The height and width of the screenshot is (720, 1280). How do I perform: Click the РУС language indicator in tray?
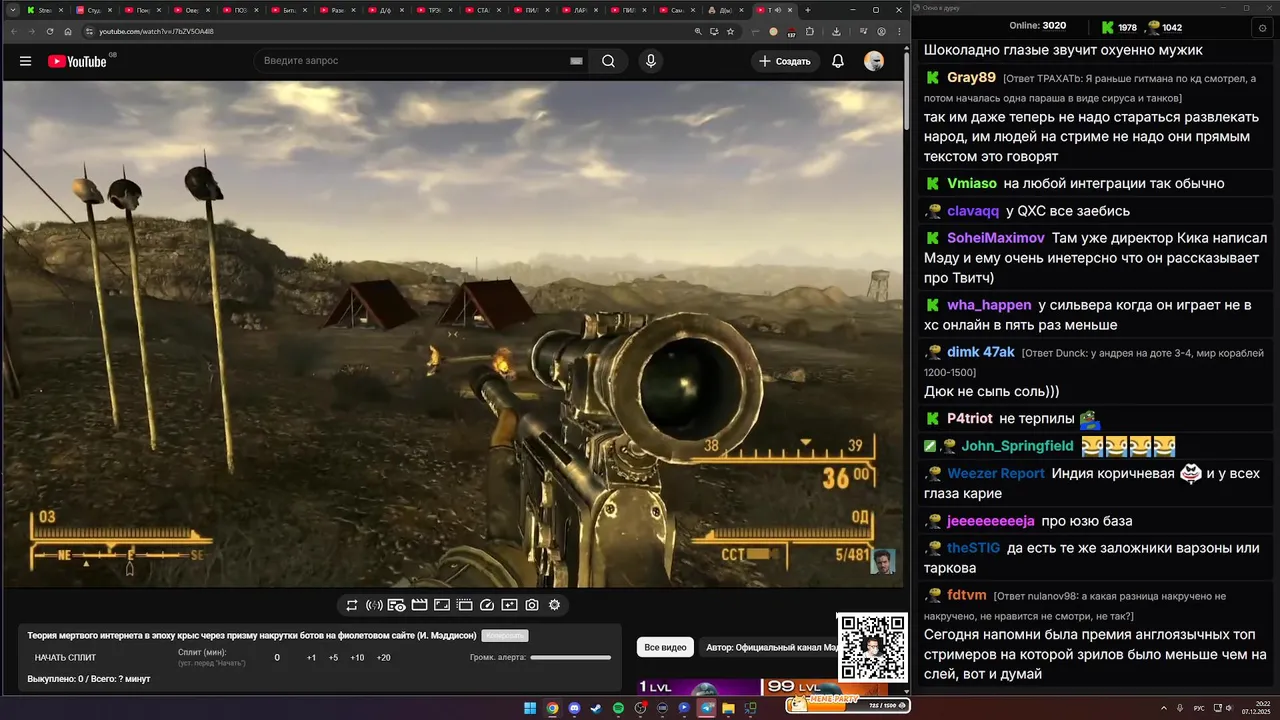click(1199, 708)
